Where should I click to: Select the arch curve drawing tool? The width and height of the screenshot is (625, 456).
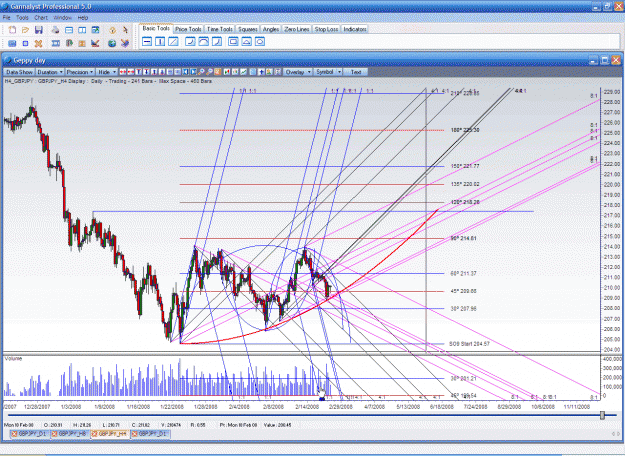tap(203, 41)
